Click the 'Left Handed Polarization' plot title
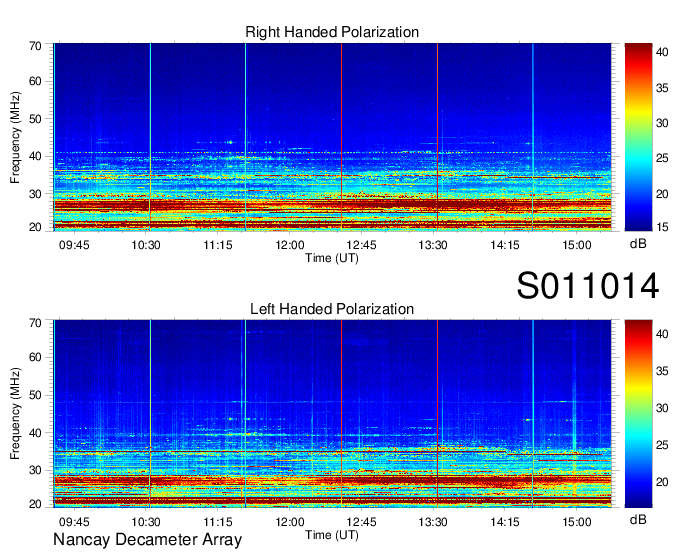 pos(332,309)
